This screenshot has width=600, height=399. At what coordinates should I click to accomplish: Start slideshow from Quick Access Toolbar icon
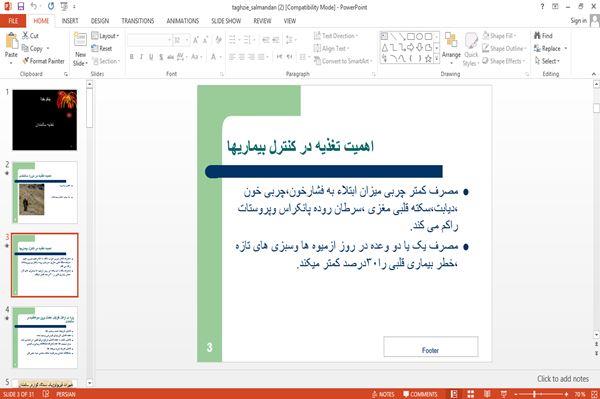coord(64,7)
